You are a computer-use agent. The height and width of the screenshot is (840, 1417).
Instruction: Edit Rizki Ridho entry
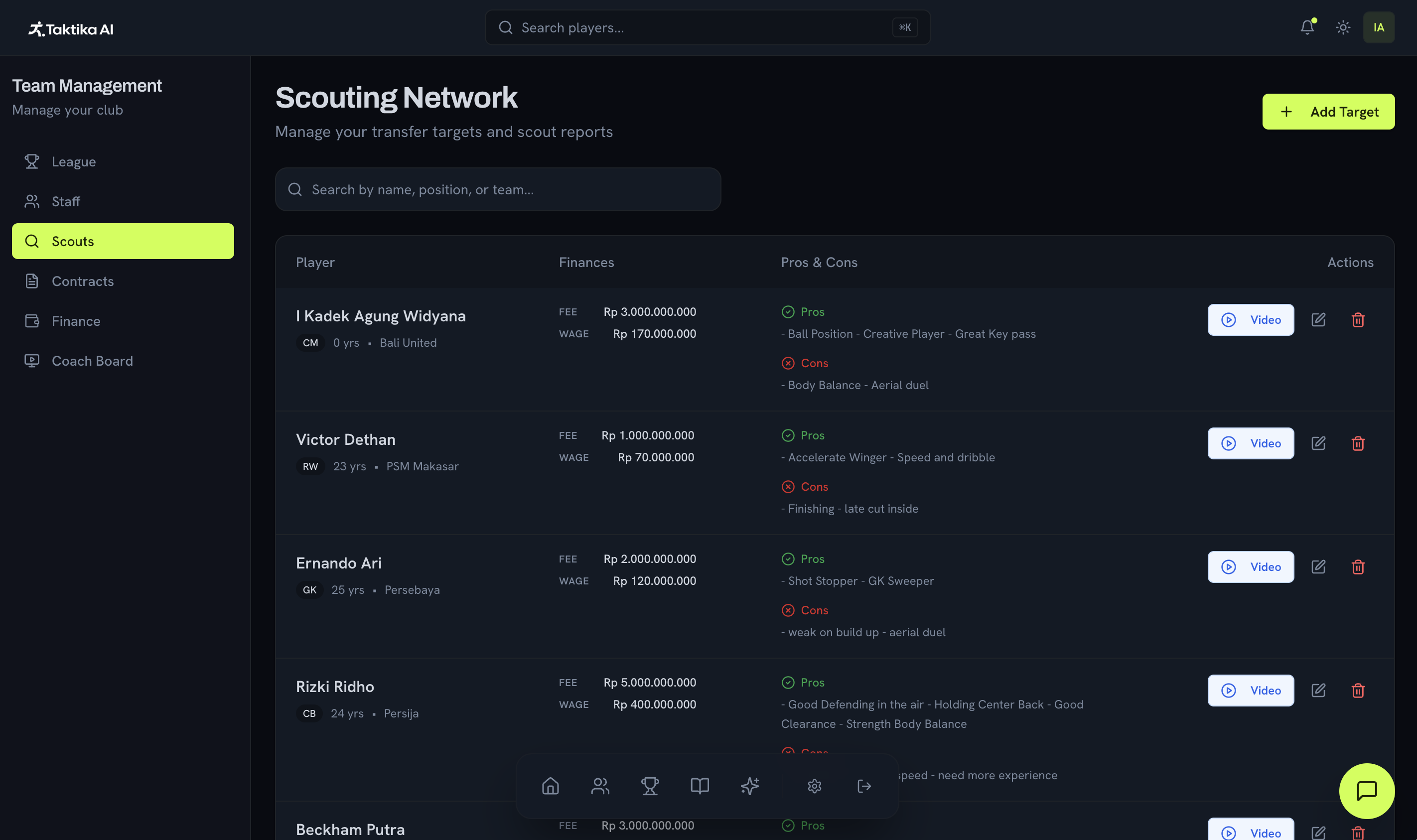(x=1318, y=691)
